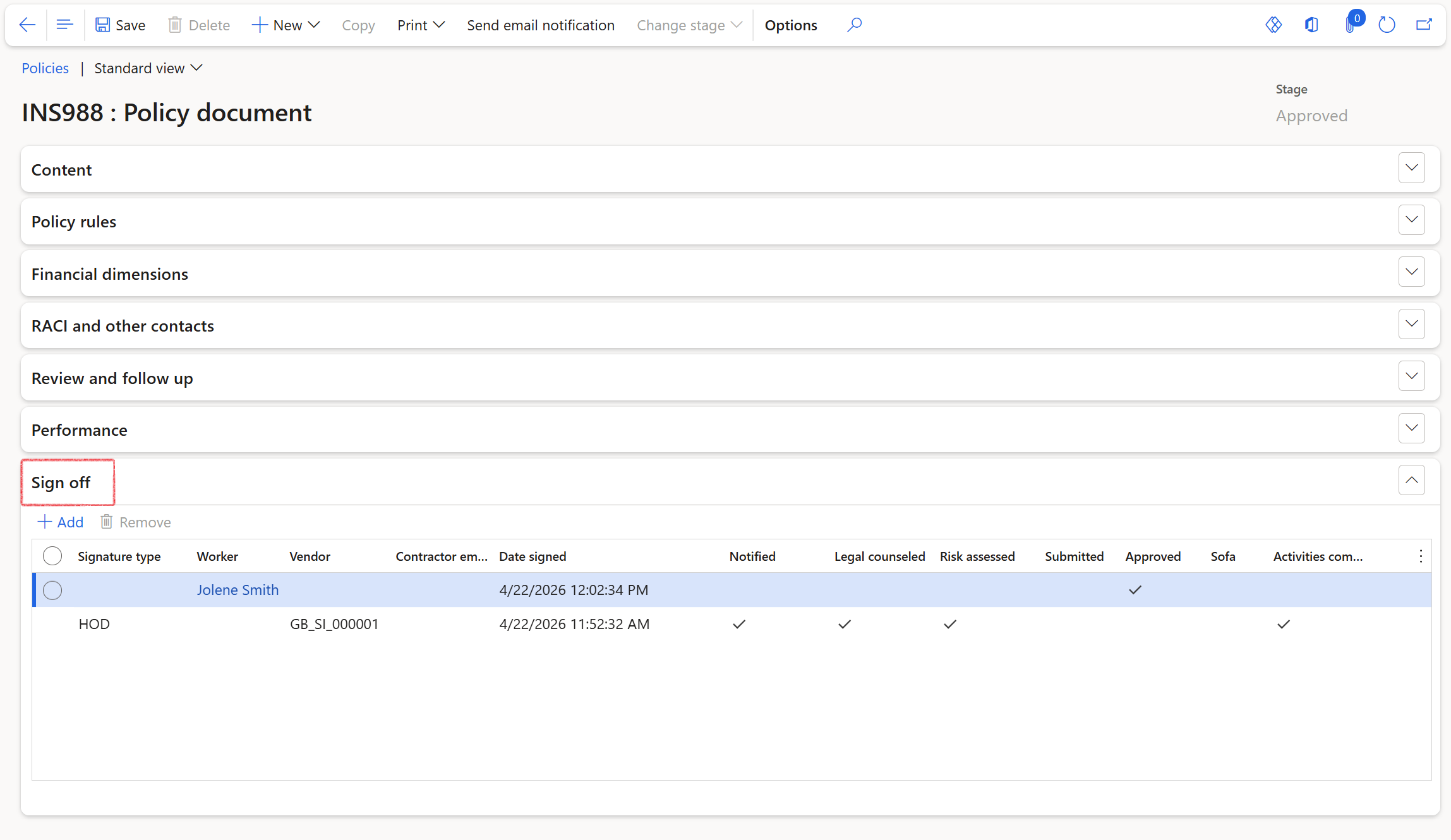Open form in new window icon
Screen dimensions: 1451x840
click(x=1424, y=25)
